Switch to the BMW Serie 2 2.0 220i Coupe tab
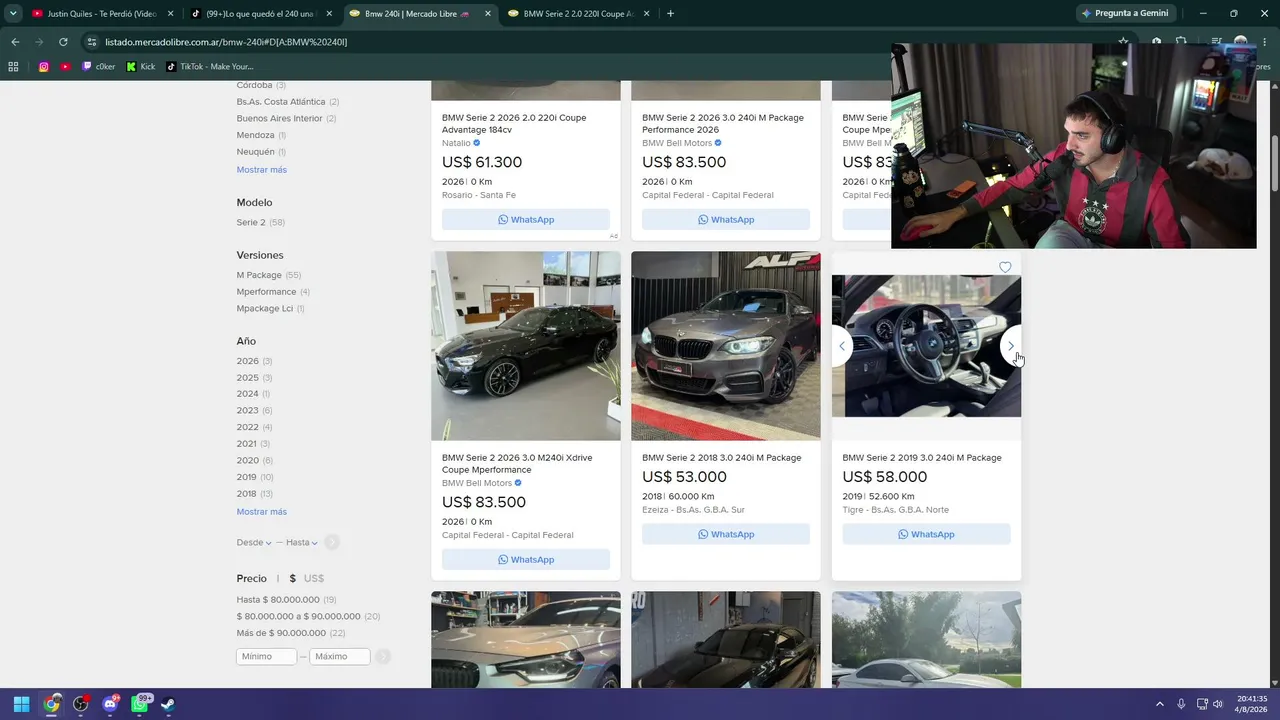The height and width of the screenshot is (720, 1280). [579, 14]
